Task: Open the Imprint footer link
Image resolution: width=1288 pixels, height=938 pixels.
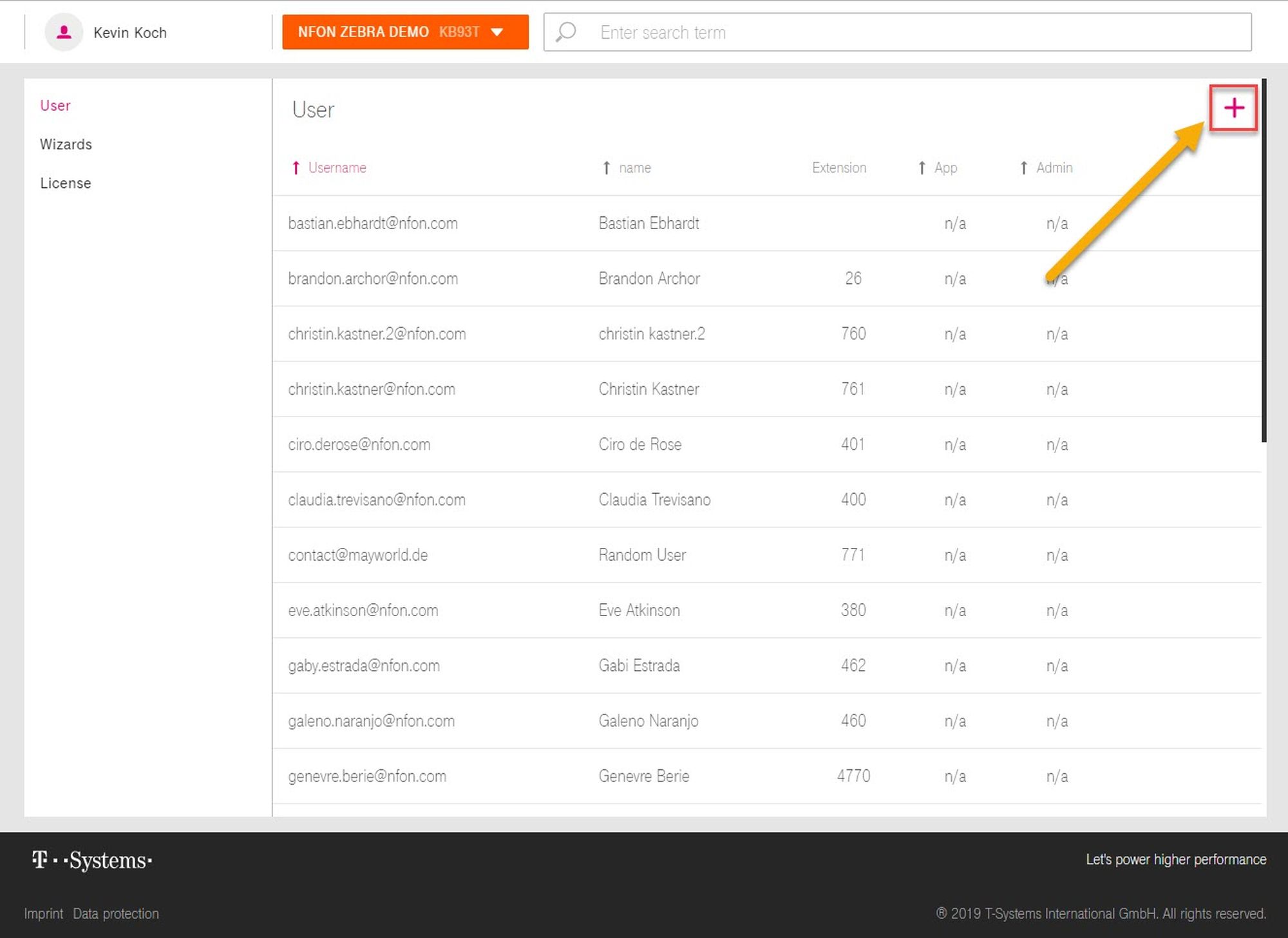Action: pos(44,914)
